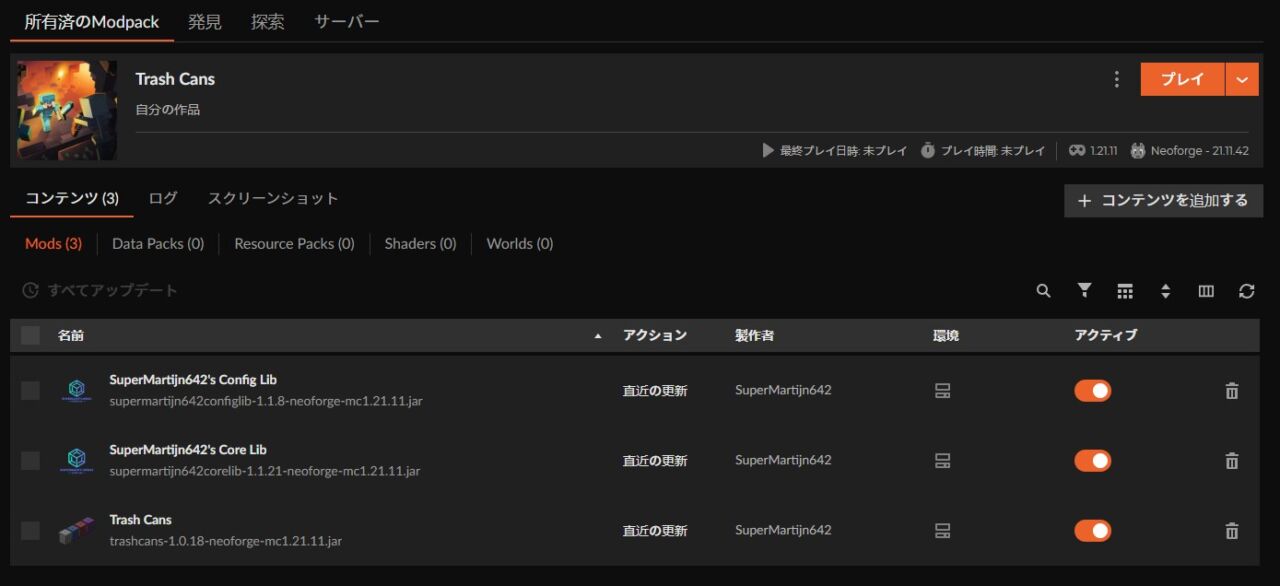Click 直近の更新 for Core Lib
Image resolution: width=1280 pixels, height=586 pixels.
click(655, 461)
